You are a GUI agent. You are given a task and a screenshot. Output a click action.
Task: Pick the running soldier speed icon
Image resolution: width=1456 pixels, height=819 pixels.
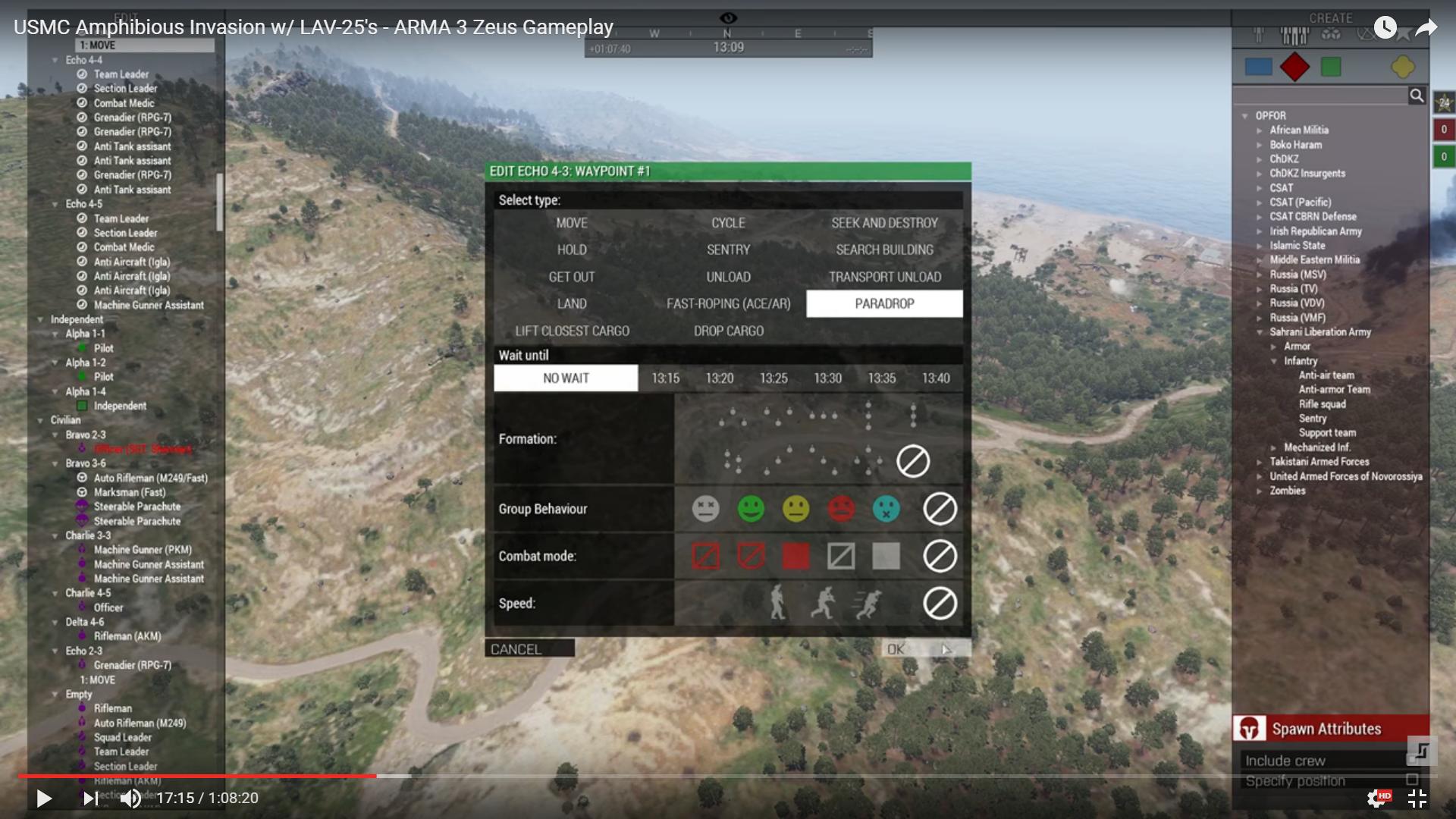(824, 604)
